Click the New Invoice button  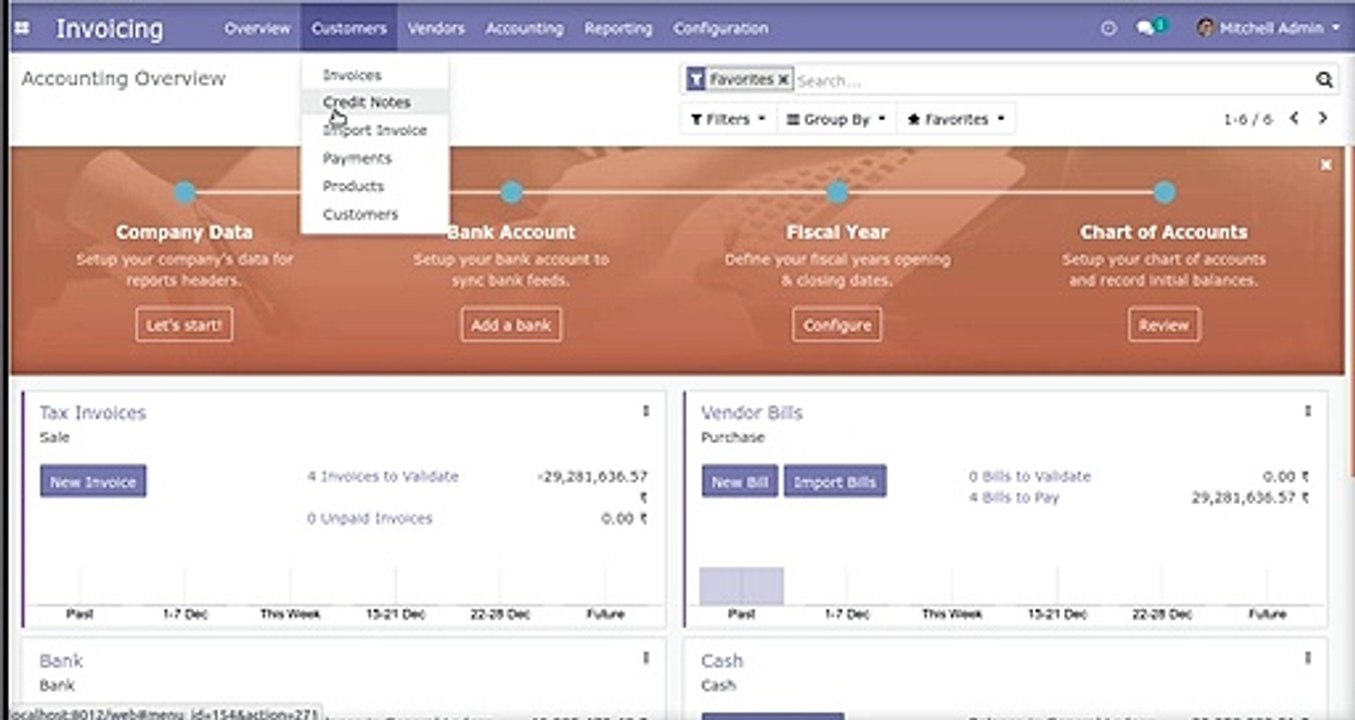(93, 481)
